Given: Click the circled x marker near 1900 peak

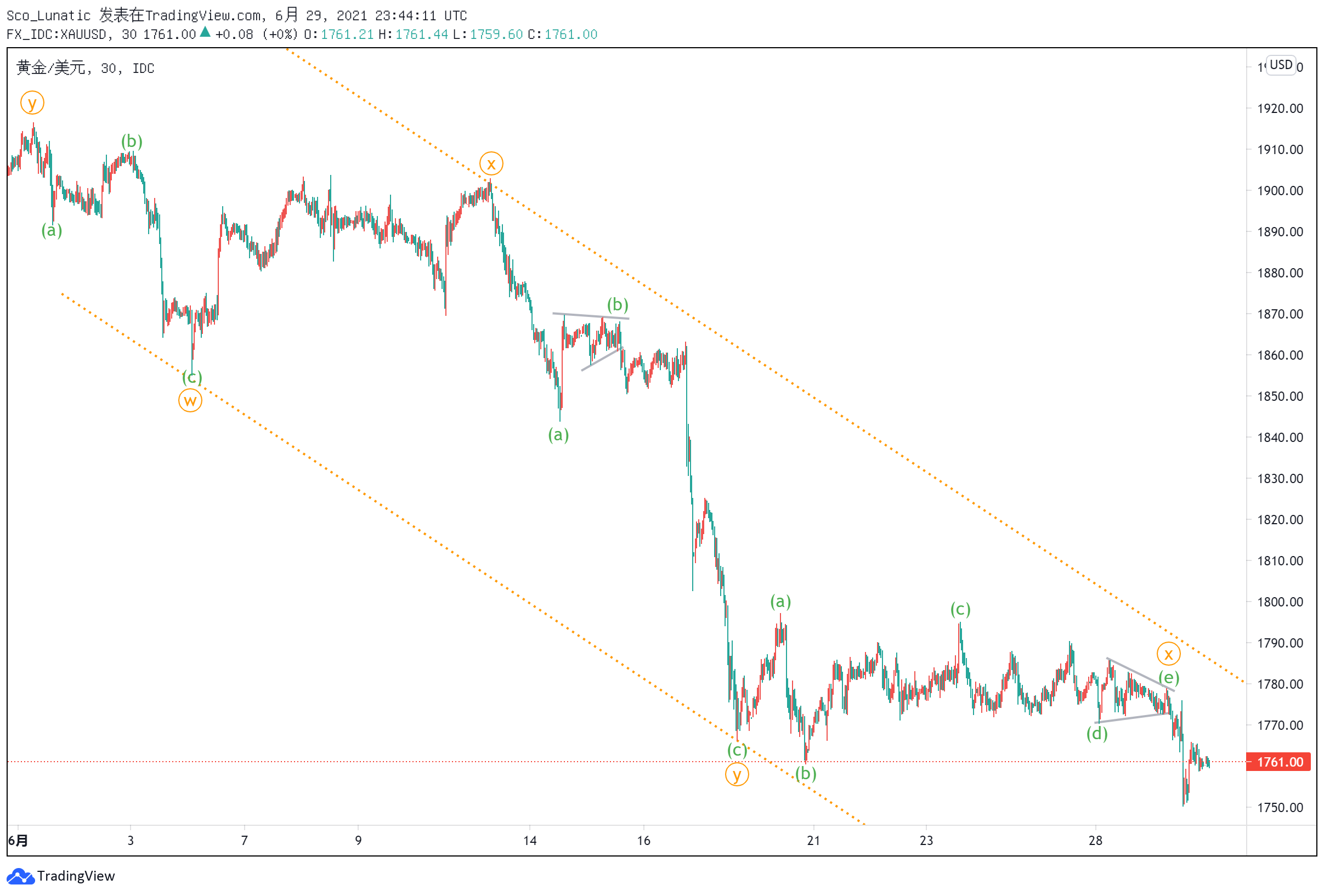Looking at the screenshot, I should pos(491,164).
